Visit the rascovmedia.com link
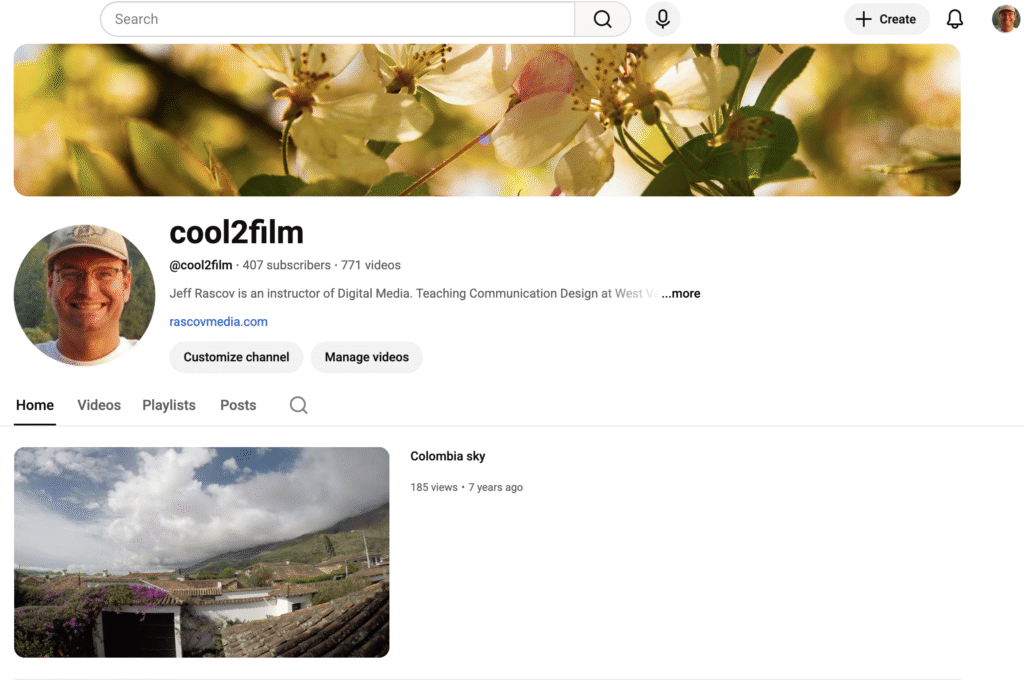 point(218,322)
